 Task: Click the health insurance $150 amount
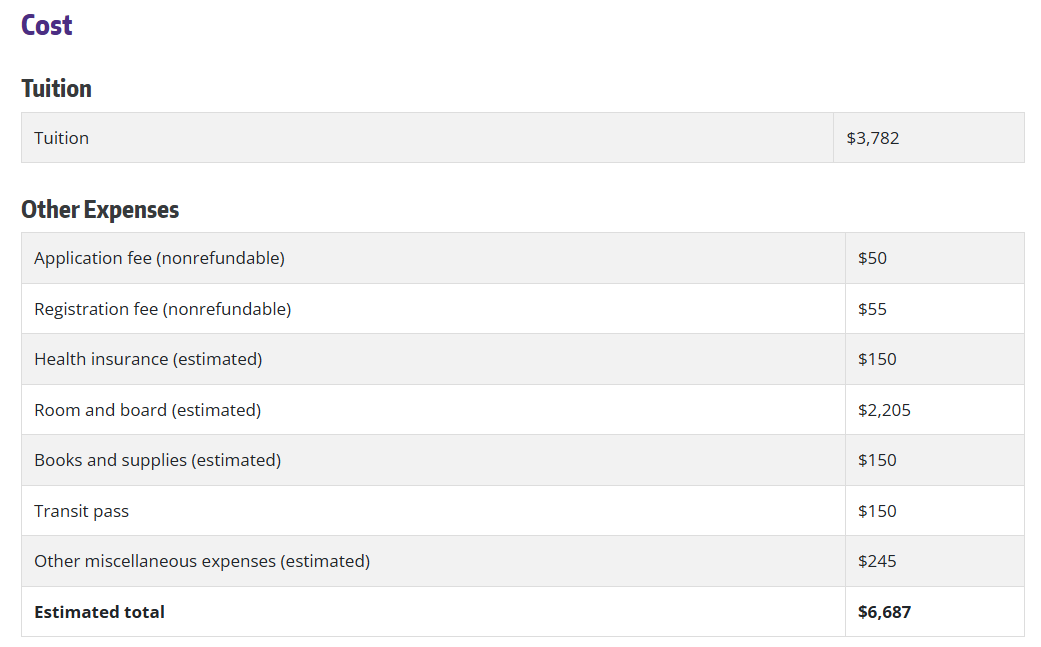pyautogui.click(x=877, y=359)
